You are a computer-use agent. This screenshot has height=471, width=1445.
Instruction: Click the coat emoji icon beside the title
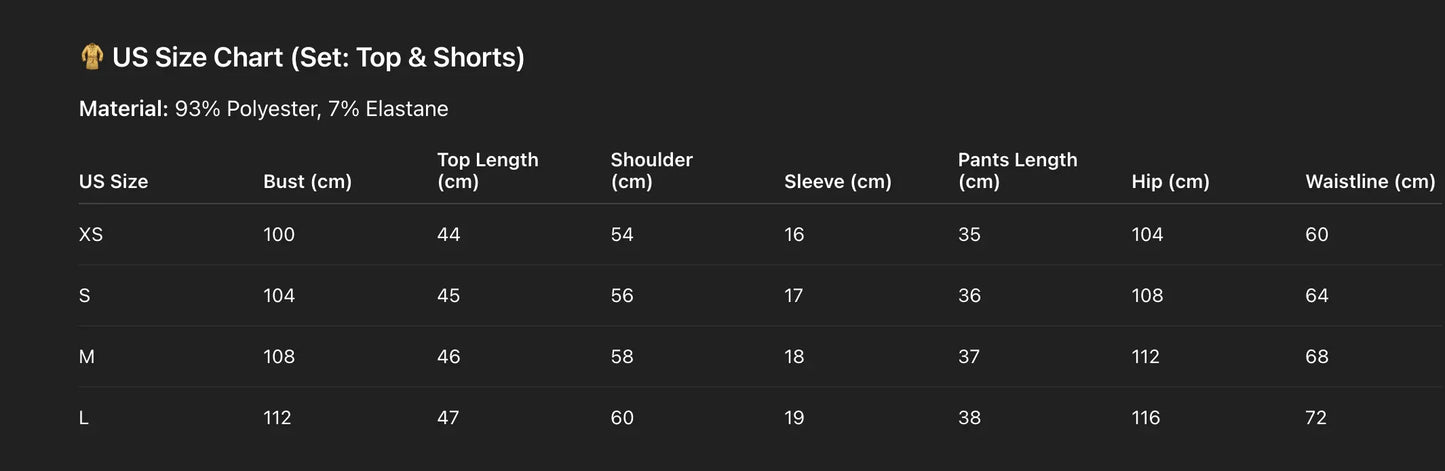(x=92, y=58)
